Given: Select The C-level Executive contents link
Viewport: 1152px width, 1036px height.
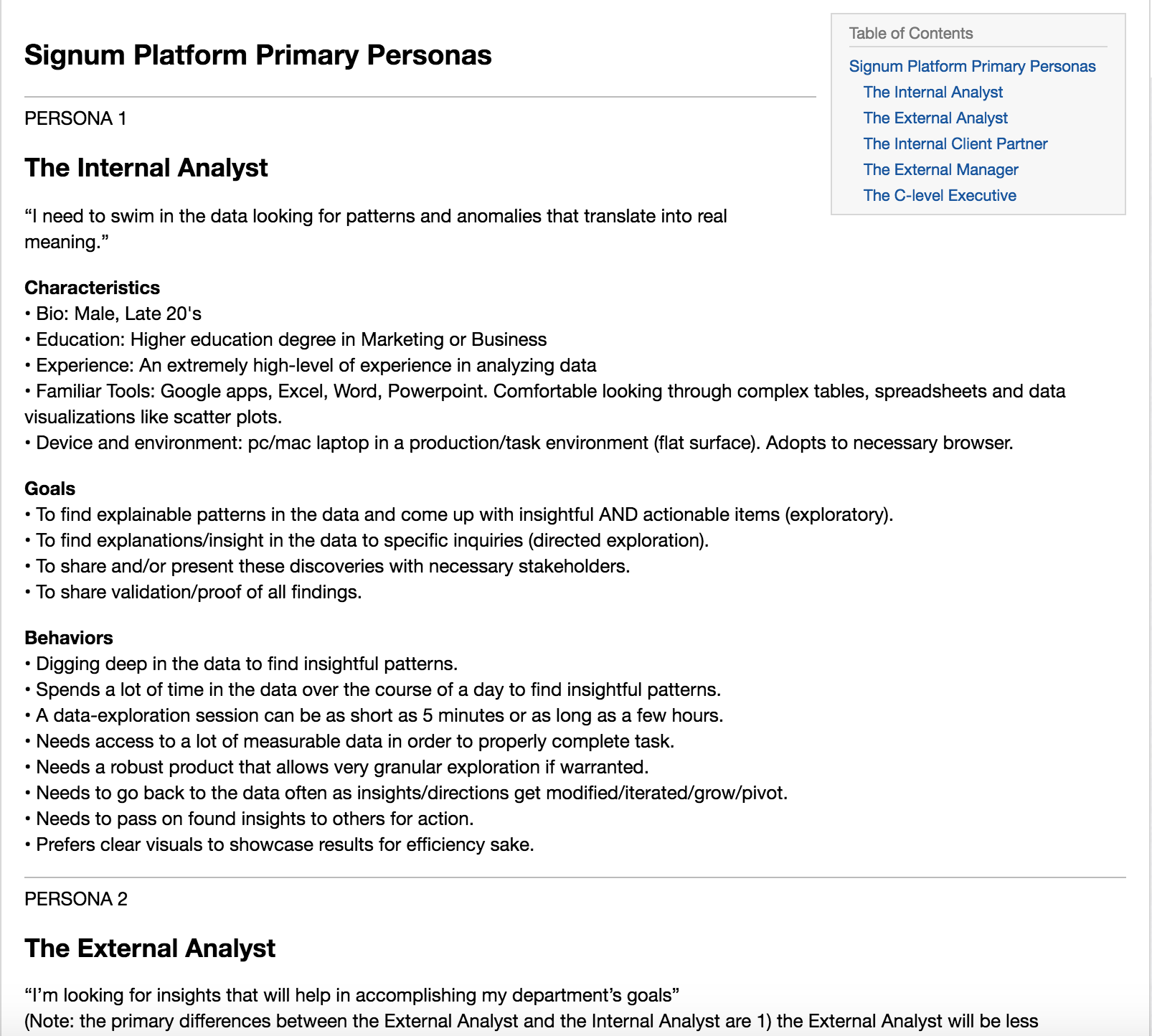Looking at the screenshot, I should [940, 195].
